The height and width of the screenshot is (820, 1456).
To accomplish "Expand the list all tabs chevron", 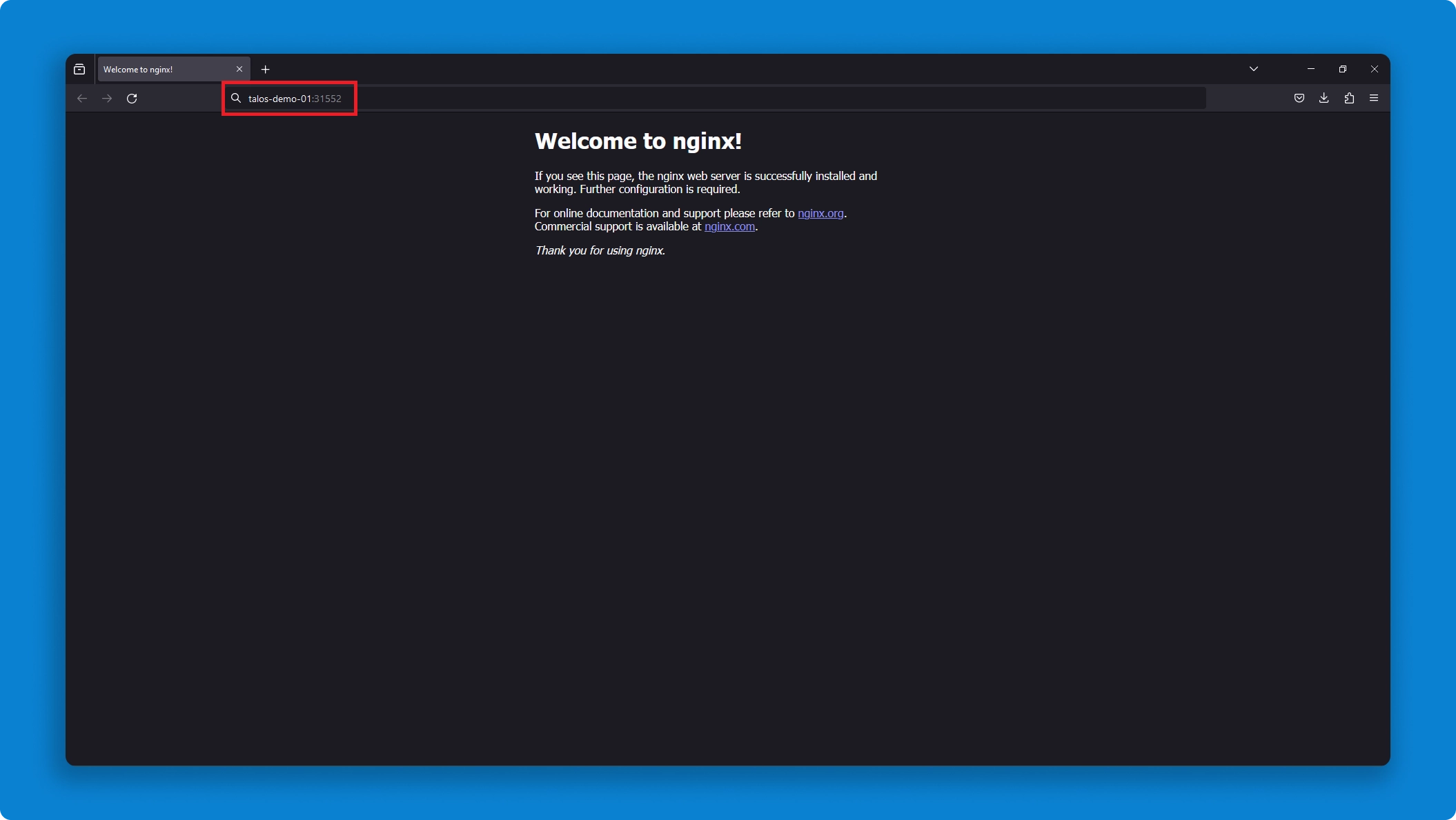I will [x=1254, y=69].
